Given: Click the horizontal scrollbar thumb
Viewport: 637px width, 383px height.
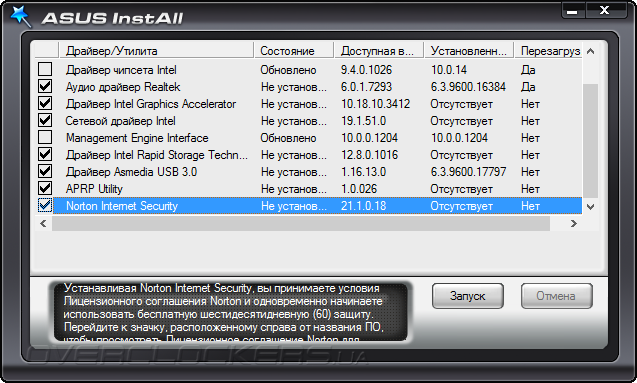Looking at the screenshot, I should point(301,223).
